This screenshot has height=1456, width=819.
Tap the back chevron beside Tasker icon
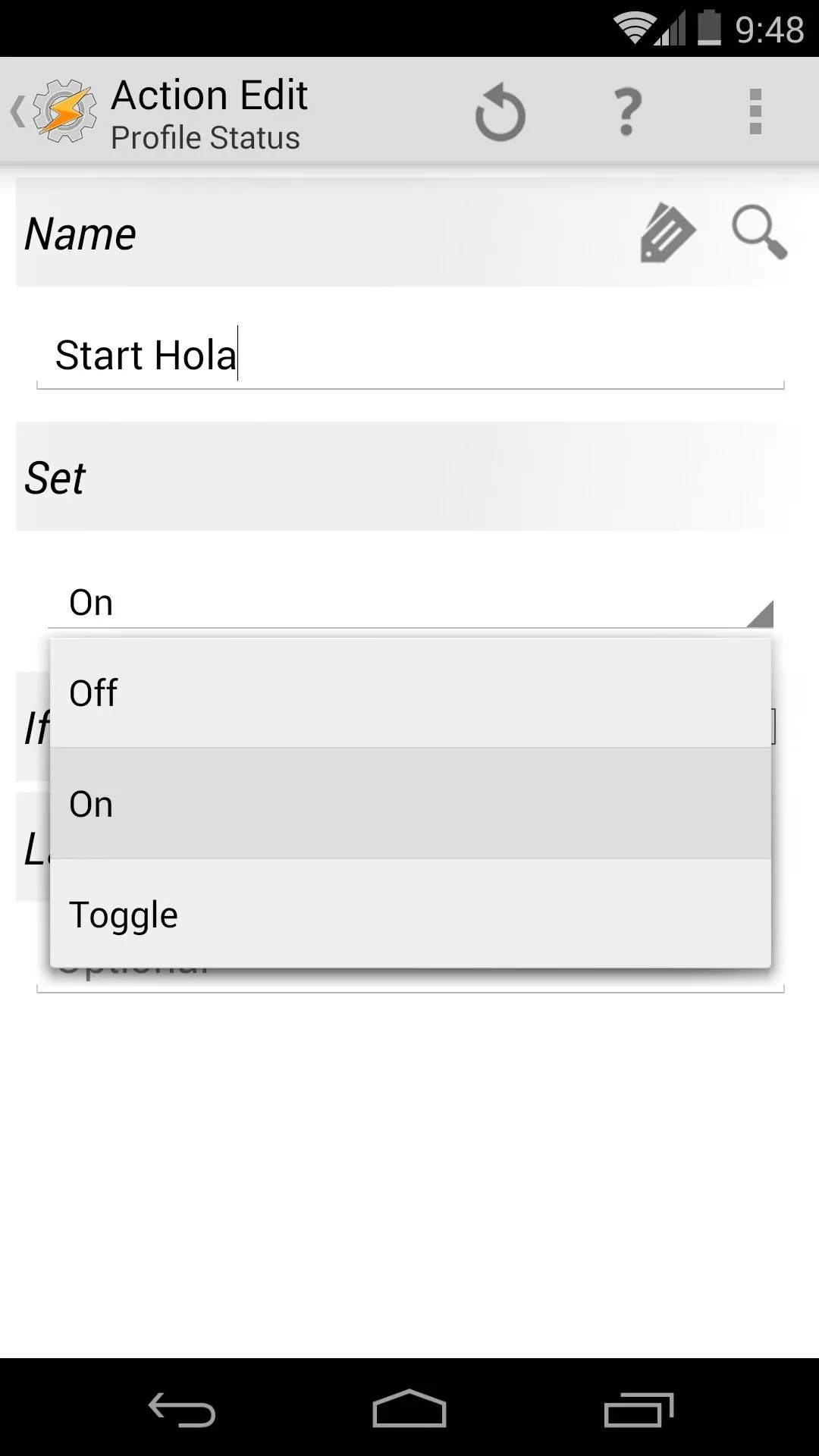coord(17,112)
